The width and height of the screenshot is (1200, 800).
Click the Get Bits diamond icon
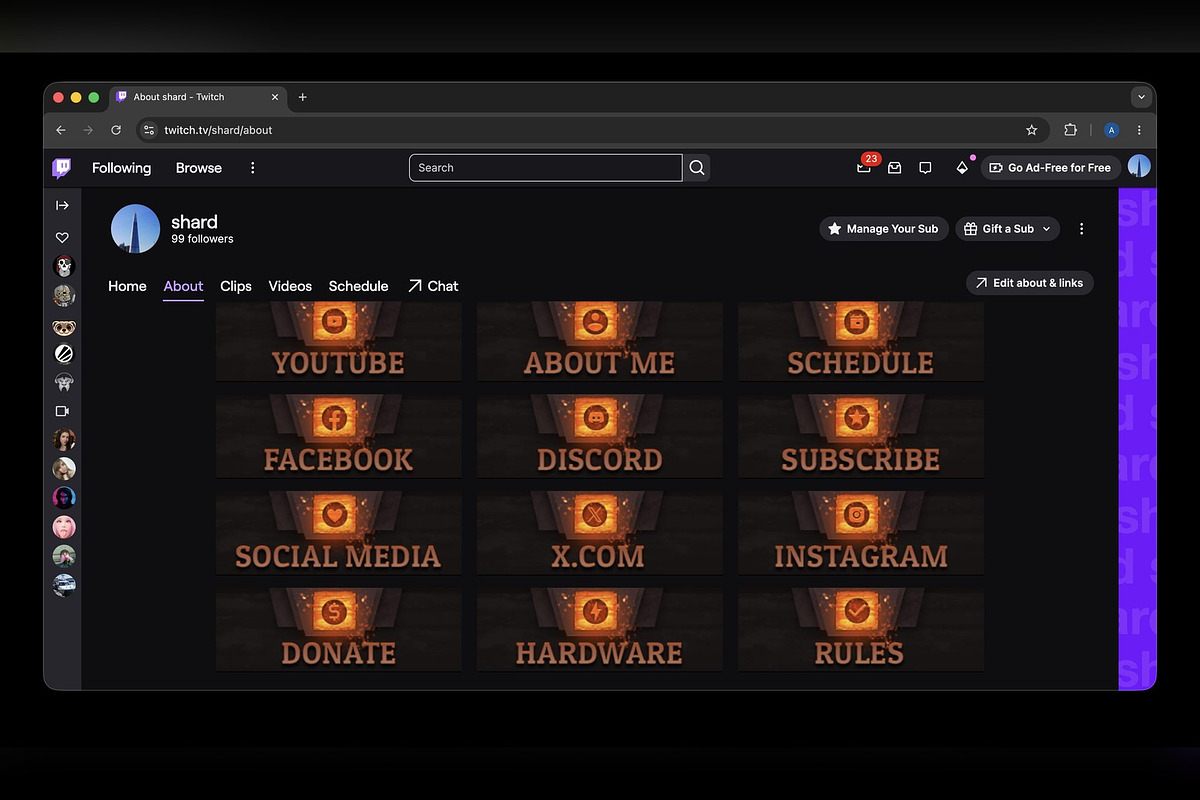[x=962, y=167]
